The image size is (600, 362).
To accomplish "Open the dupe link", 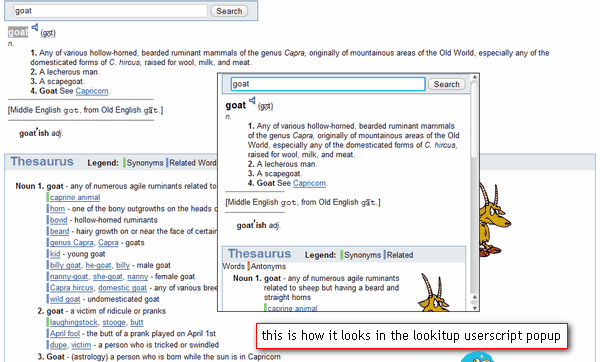I will [58, 345].
